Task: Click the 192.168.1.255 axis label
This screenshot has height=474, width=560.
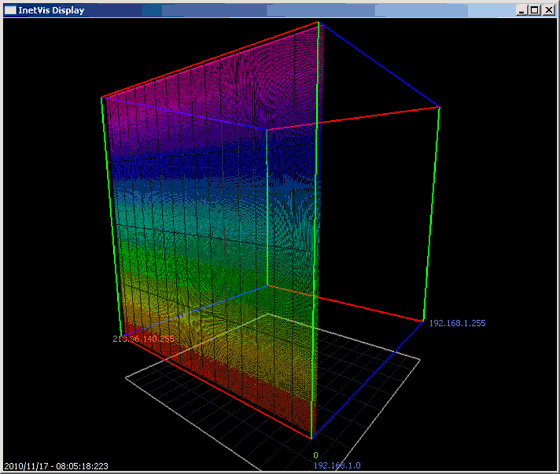Action: 457,323
